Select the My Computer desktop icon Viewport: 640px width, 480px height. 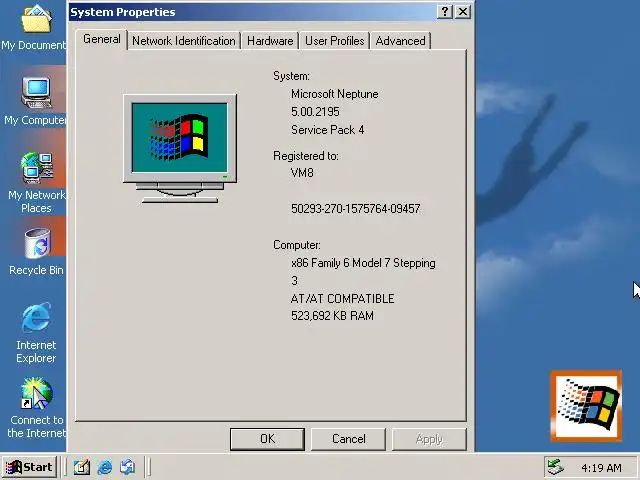tap(35, 101)
